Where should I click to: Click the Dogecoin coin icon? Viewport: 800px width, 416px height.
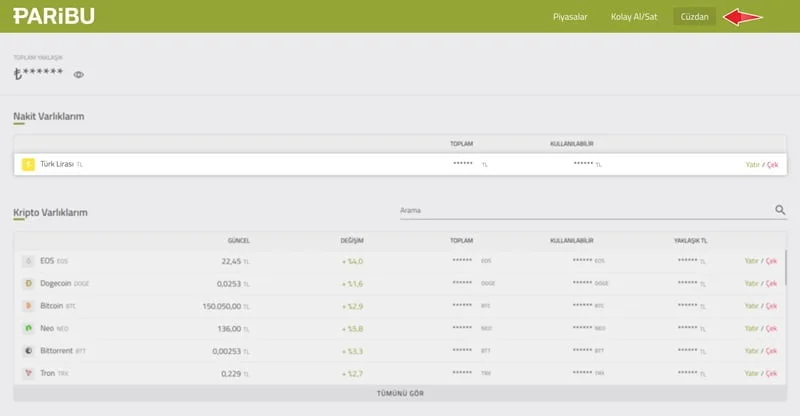point(28,283)
